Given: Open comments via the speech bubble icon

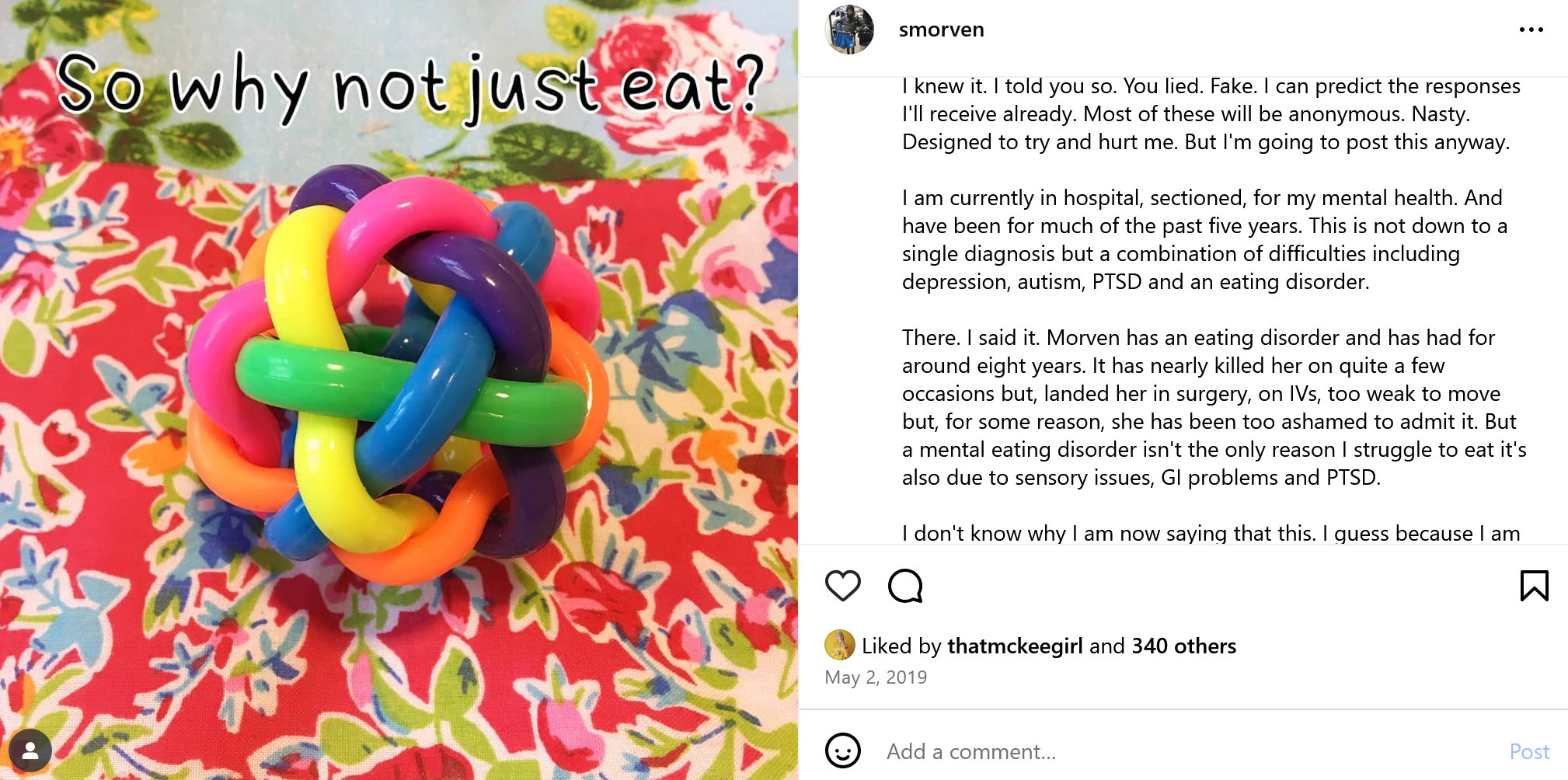Looking at the screenshot, I should tap(905, 586).
